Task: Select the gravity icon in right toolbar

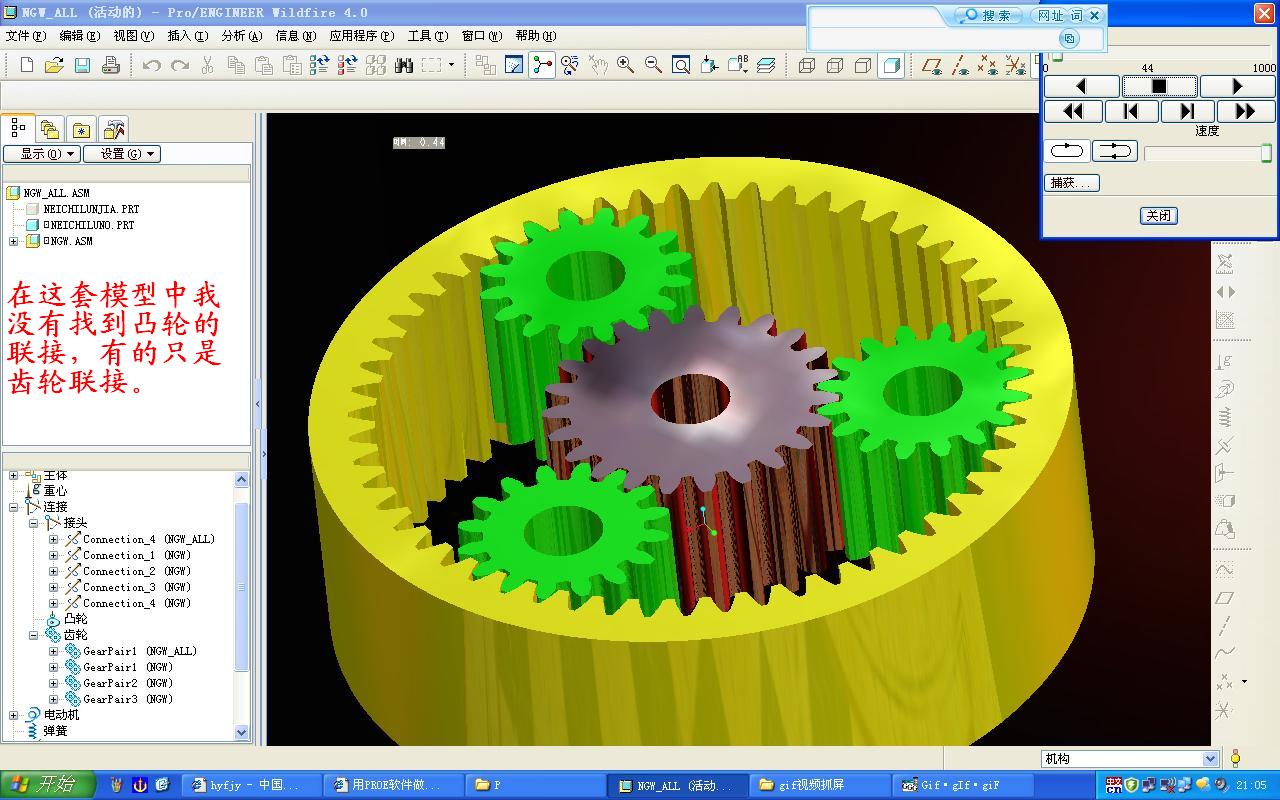Action: coord(1225,360)
